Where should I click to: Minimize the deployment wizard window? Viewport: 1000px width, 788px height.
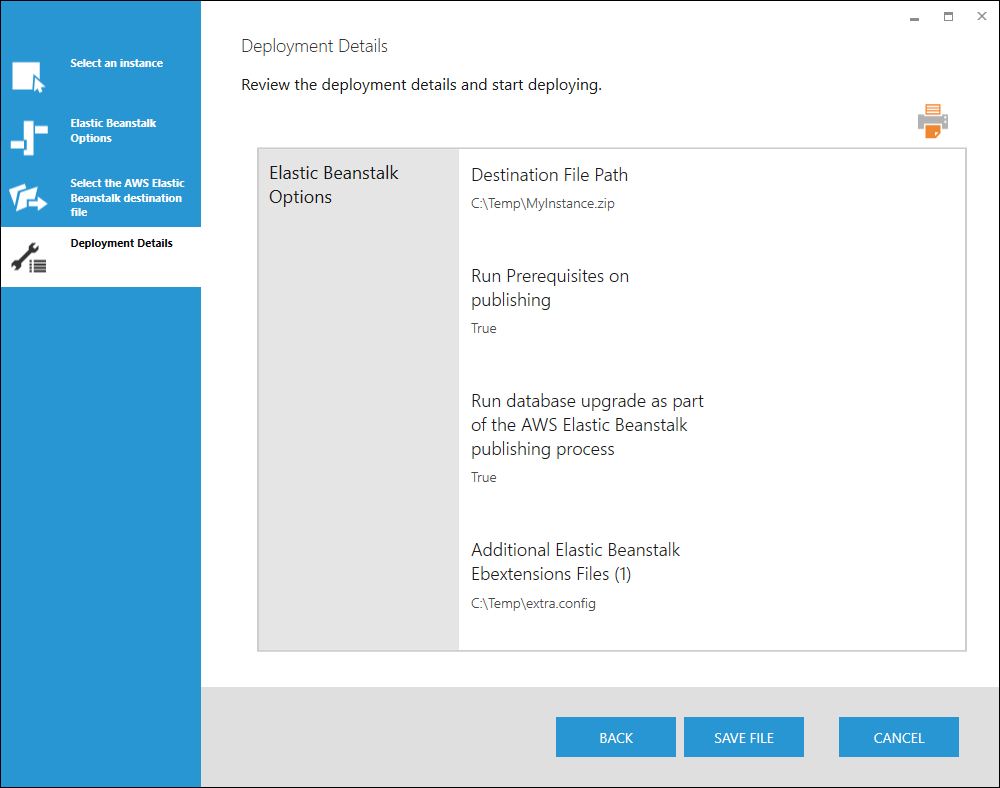pyautogui.click(x=914, y=18)
